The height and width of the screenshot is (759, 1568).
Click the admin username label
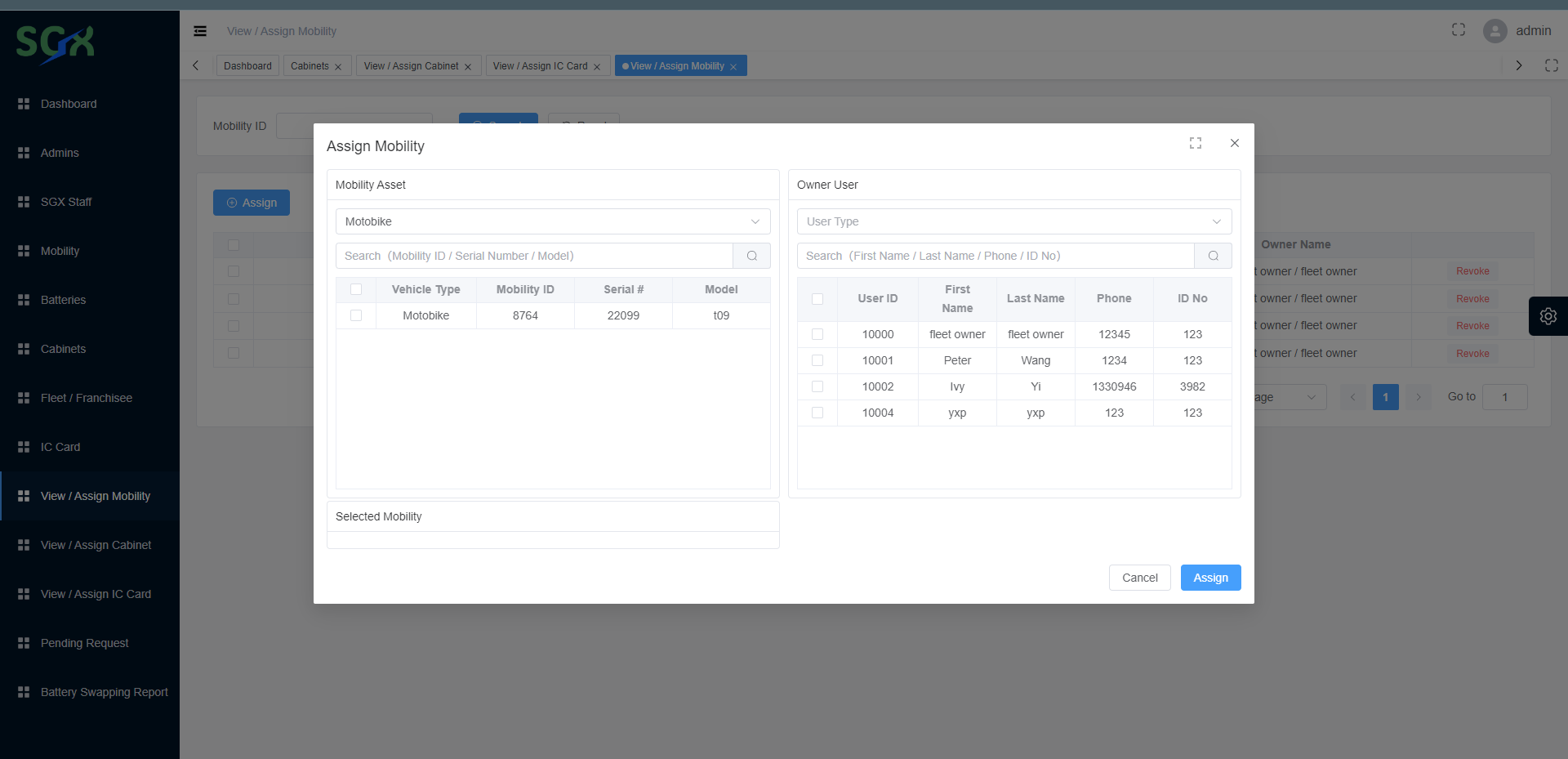1534,30
